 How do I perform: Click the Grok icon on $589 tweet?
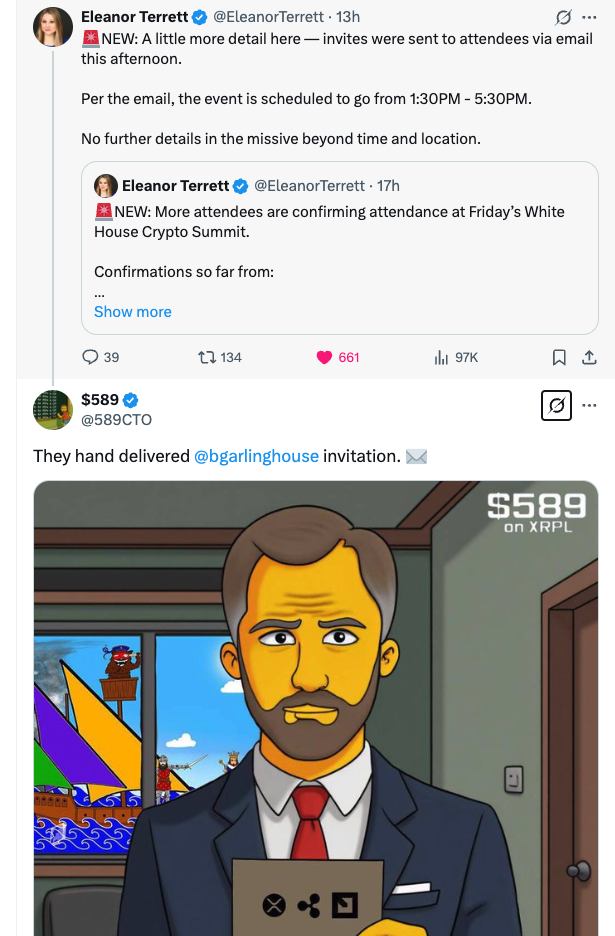click(556, 406)
